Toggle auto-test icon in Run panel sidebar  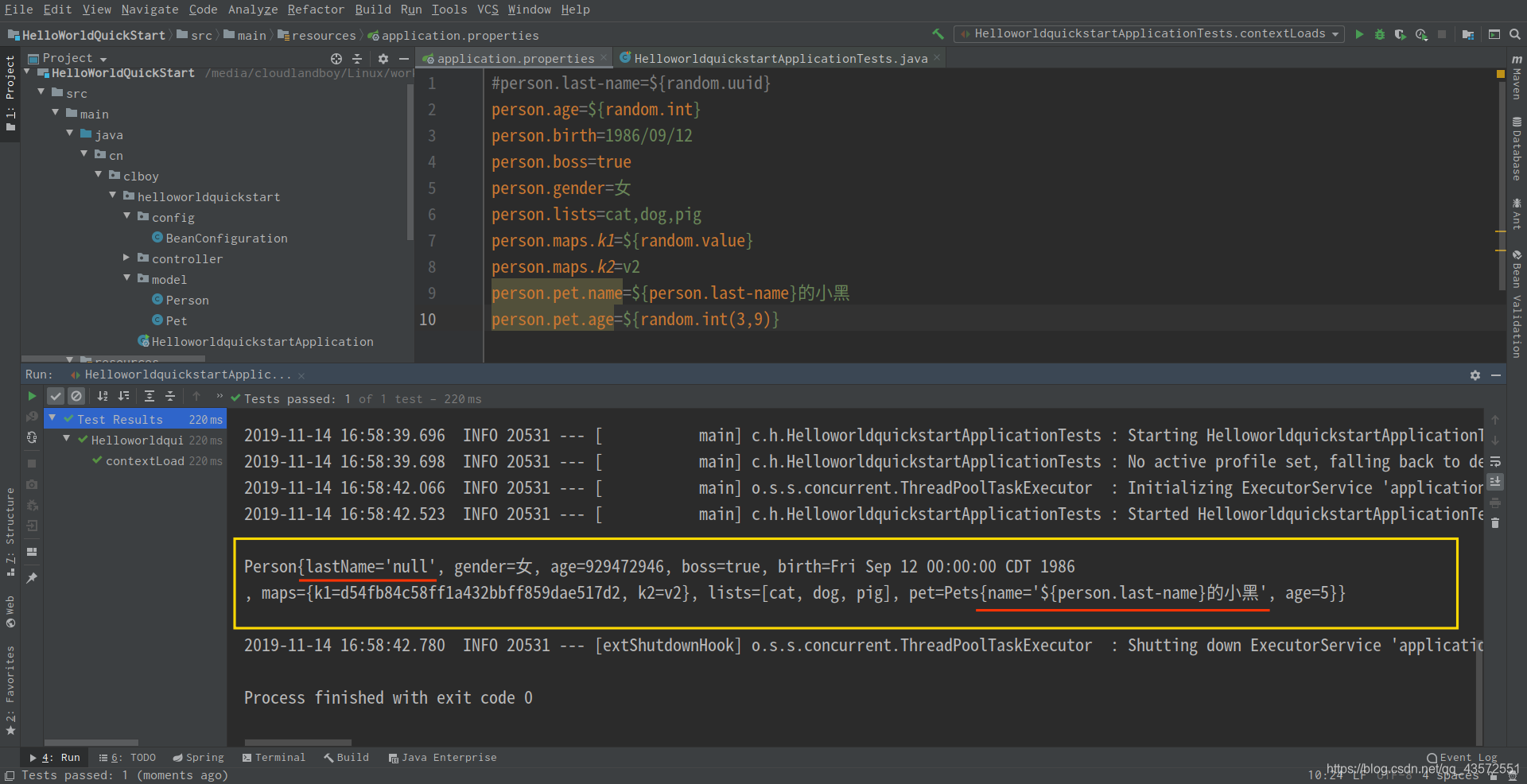pos(32,437)
